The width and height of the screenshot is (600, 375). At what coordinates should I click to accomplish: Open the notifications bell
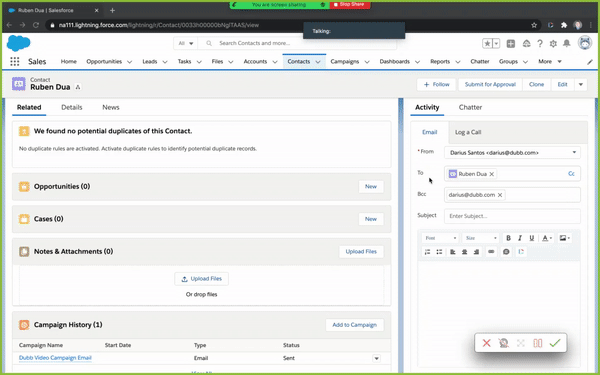(567, 44)
